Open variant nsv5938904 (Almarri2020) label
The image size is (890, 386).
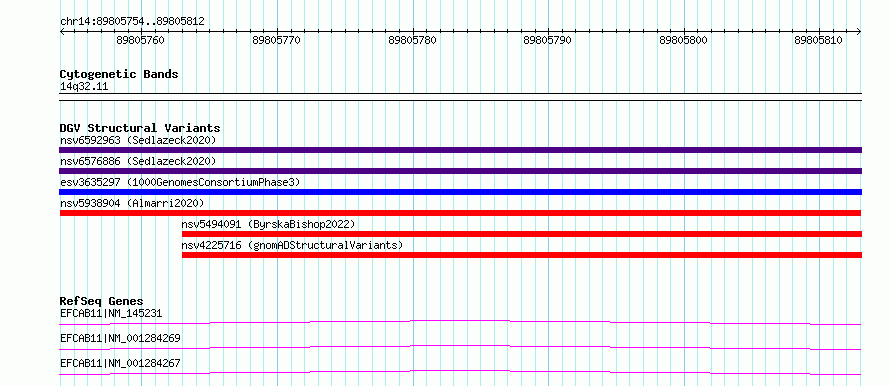[x=132, y=203]
